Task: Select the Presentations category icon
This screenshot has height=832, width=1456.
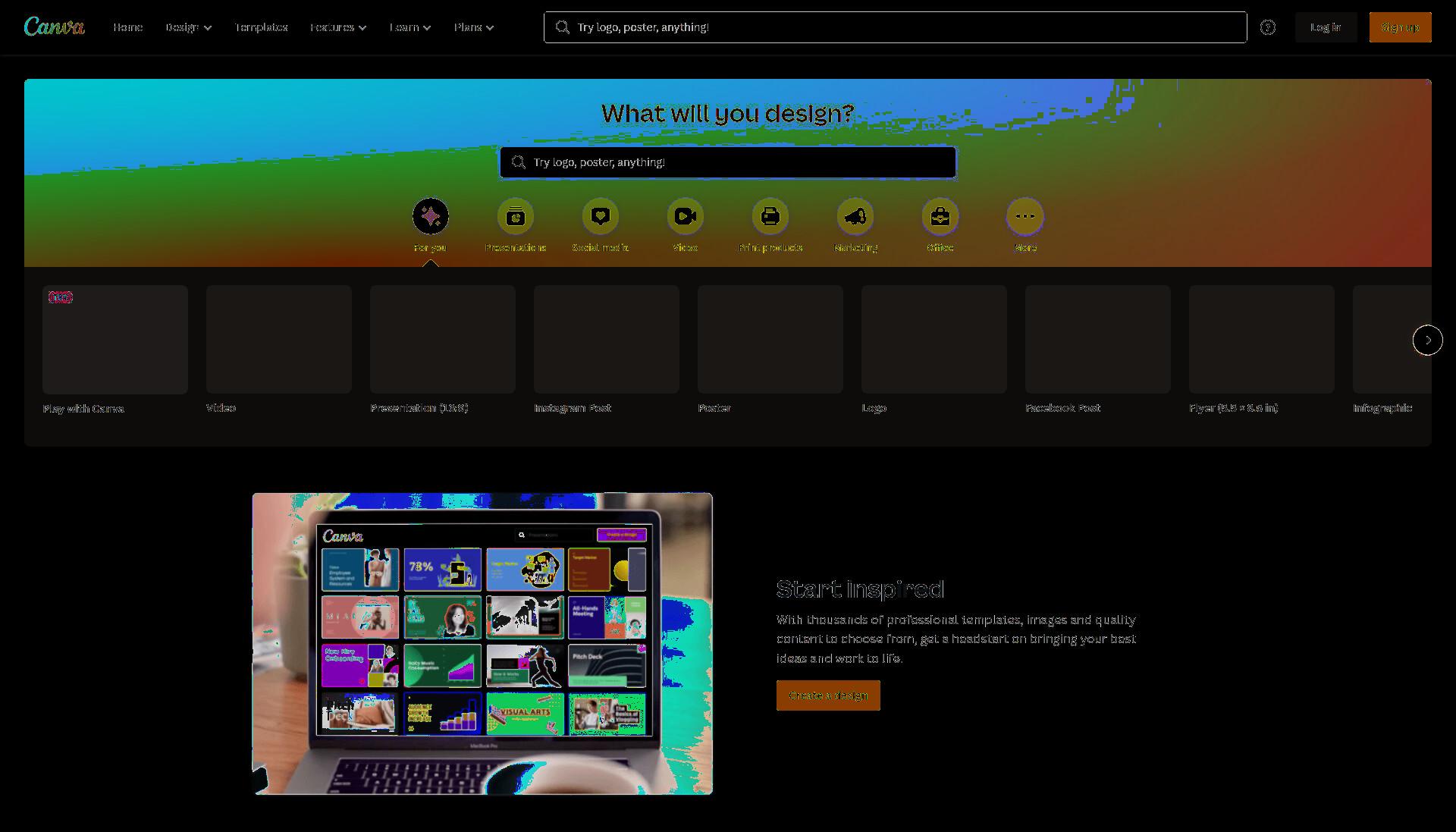Action: [x=516, y=216]
